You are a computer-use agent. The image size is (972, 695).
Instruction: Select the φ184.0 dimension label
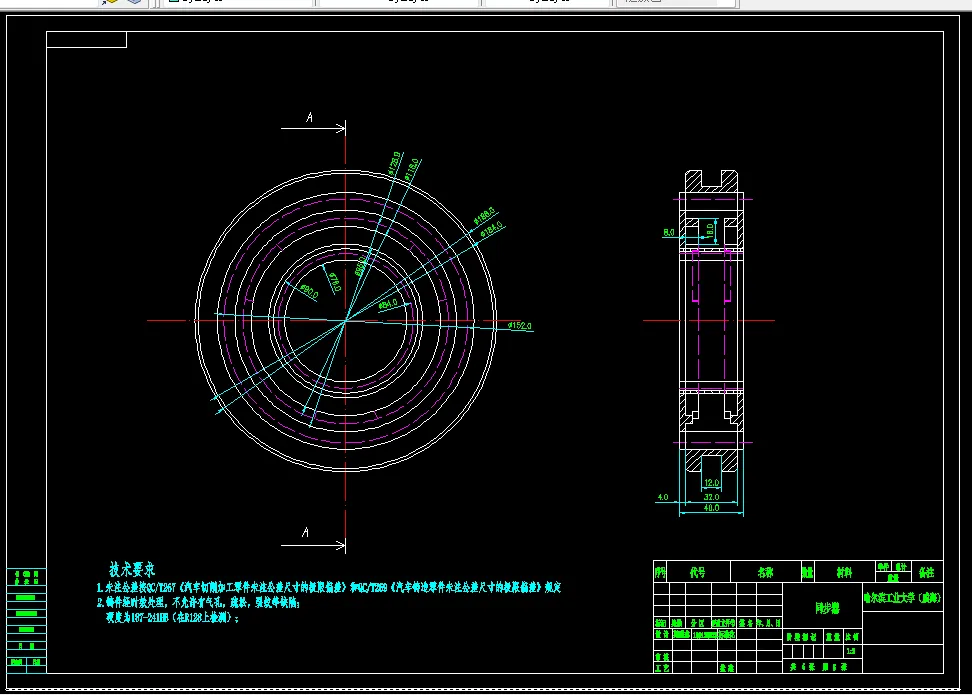coord(492,228)
